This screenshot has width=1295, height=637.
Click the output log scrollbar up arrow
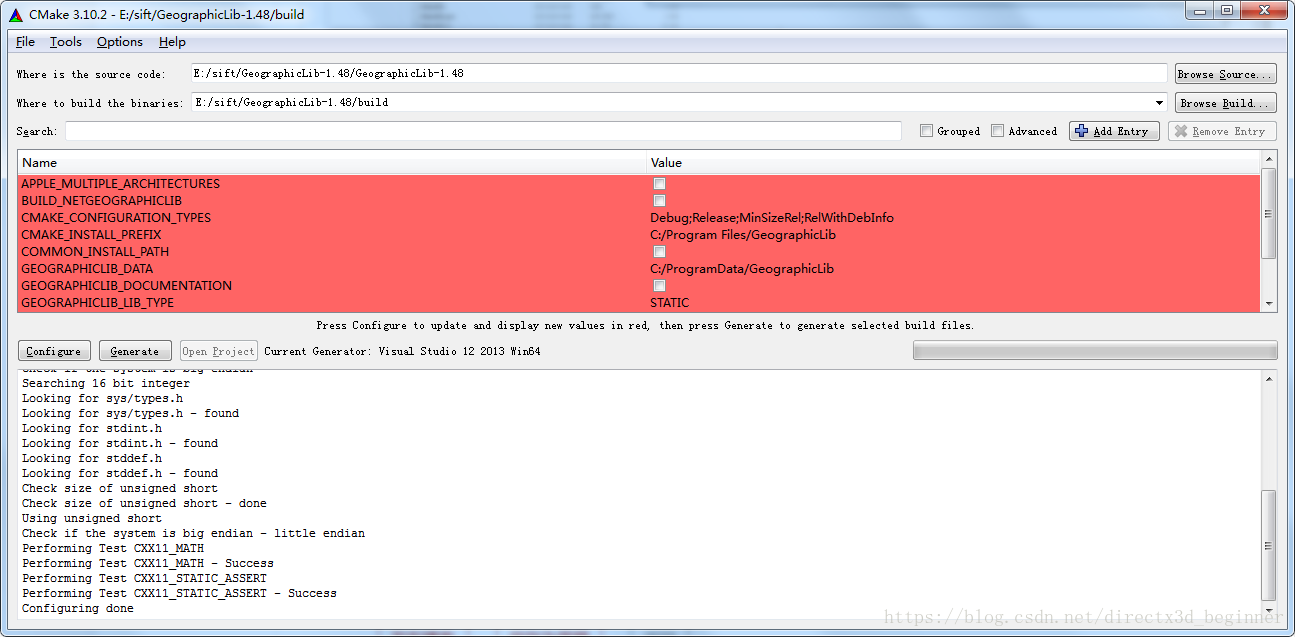[x=1269, y=378]
